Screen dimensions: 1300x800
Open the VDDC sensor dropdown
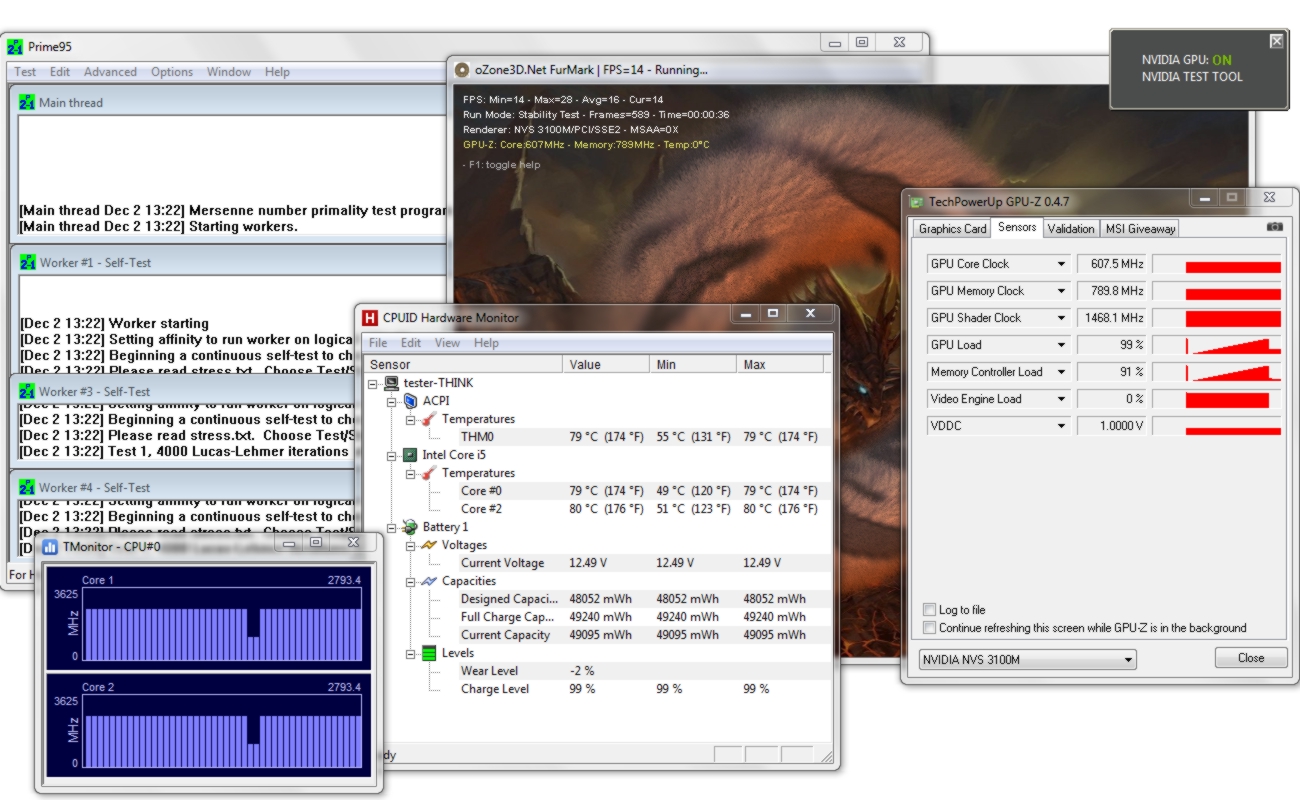point(1062,426)
